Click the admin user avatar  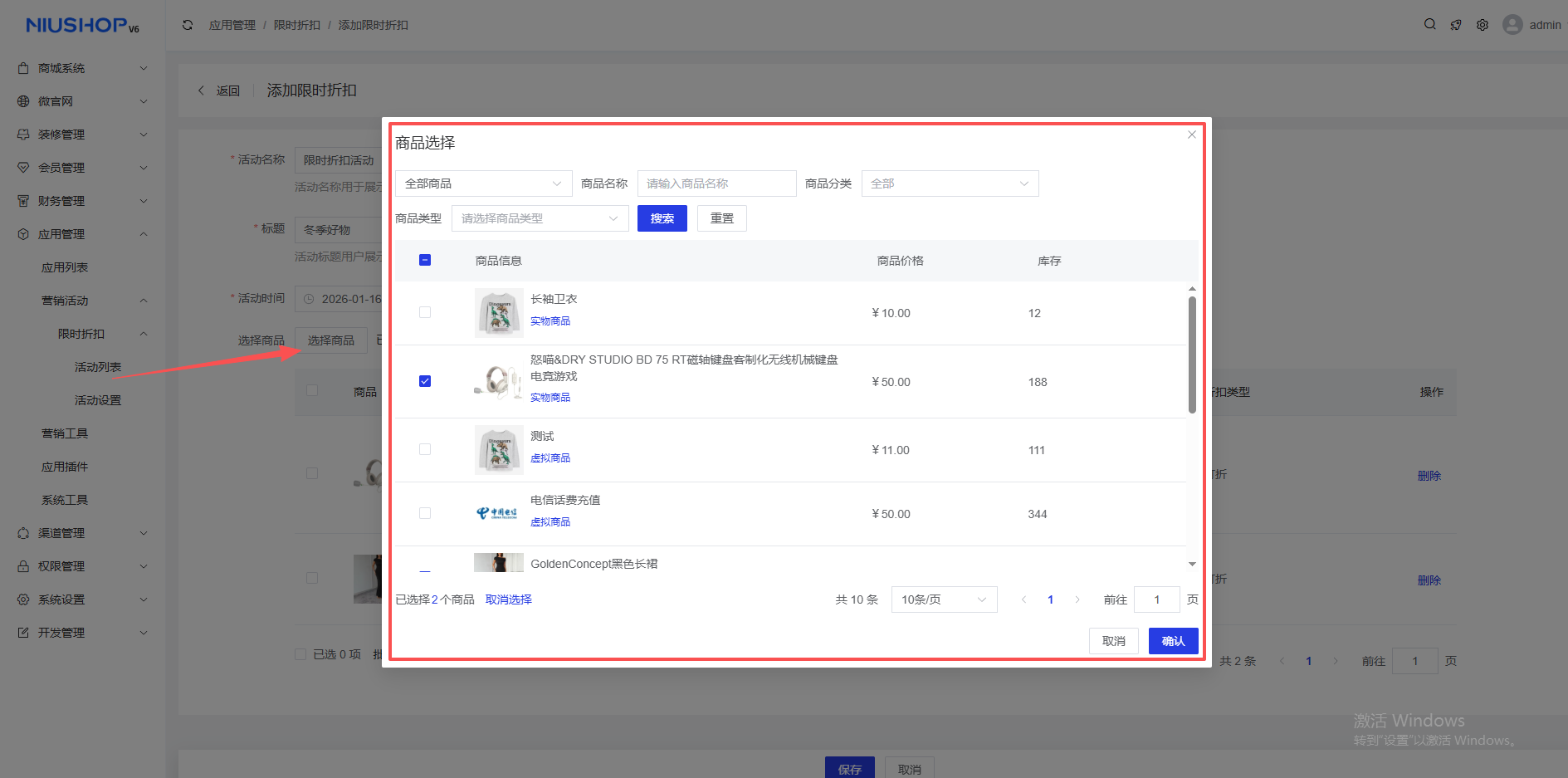point(1512,25)
